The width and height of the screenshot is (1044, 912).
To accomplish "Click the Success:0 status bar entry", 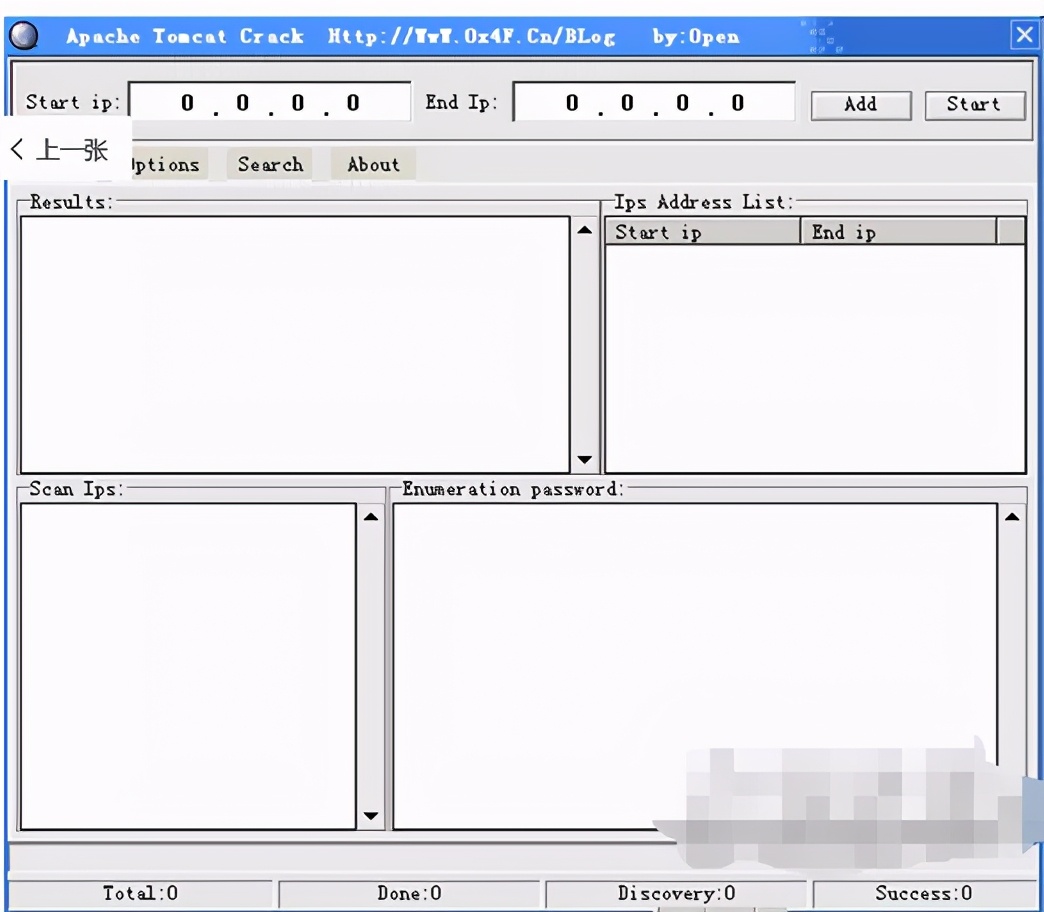I will 924,893.
